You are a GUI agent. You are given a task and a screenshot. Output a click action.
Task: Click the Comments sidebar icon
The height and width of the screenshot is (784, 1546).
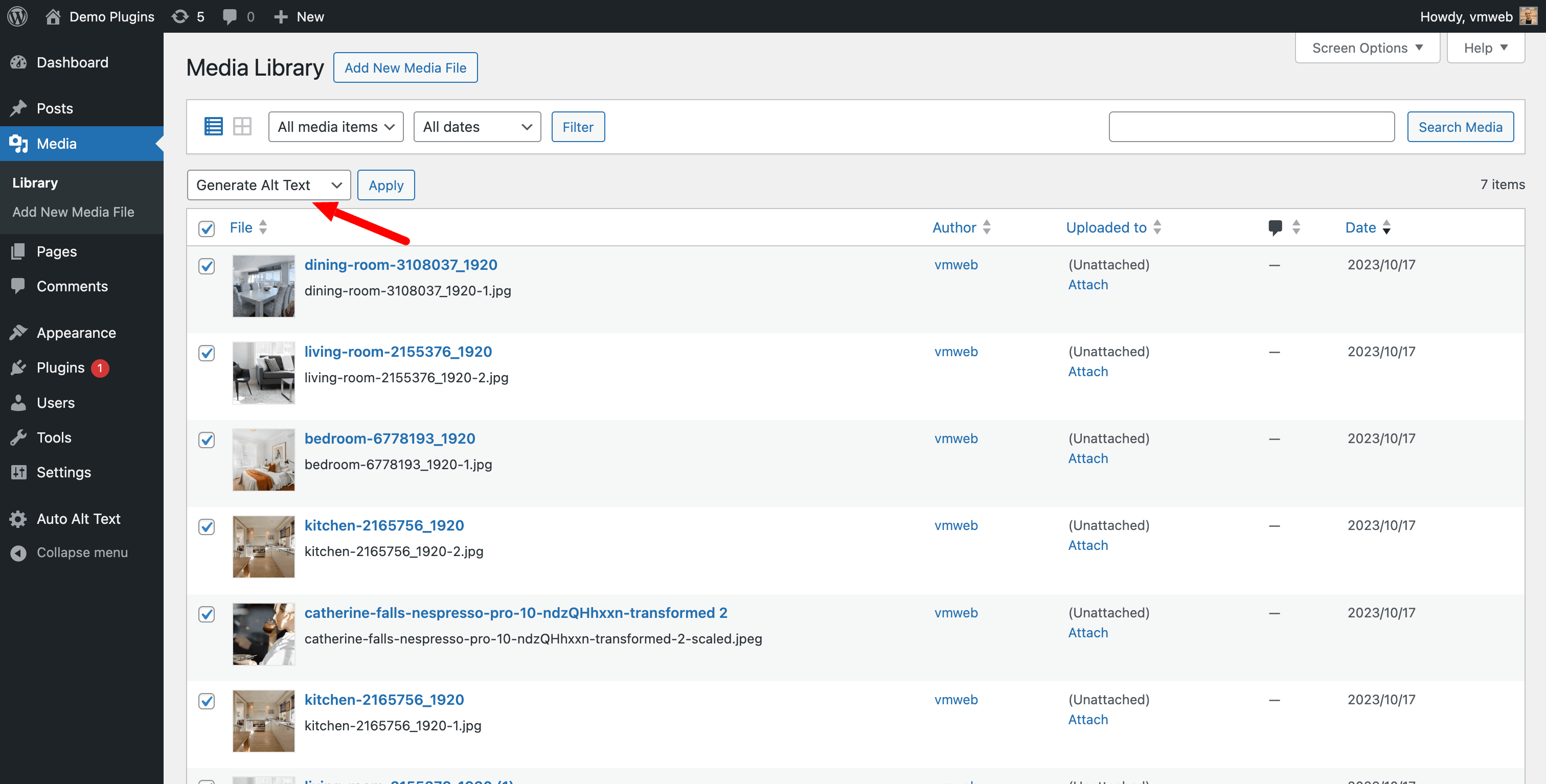18,286
